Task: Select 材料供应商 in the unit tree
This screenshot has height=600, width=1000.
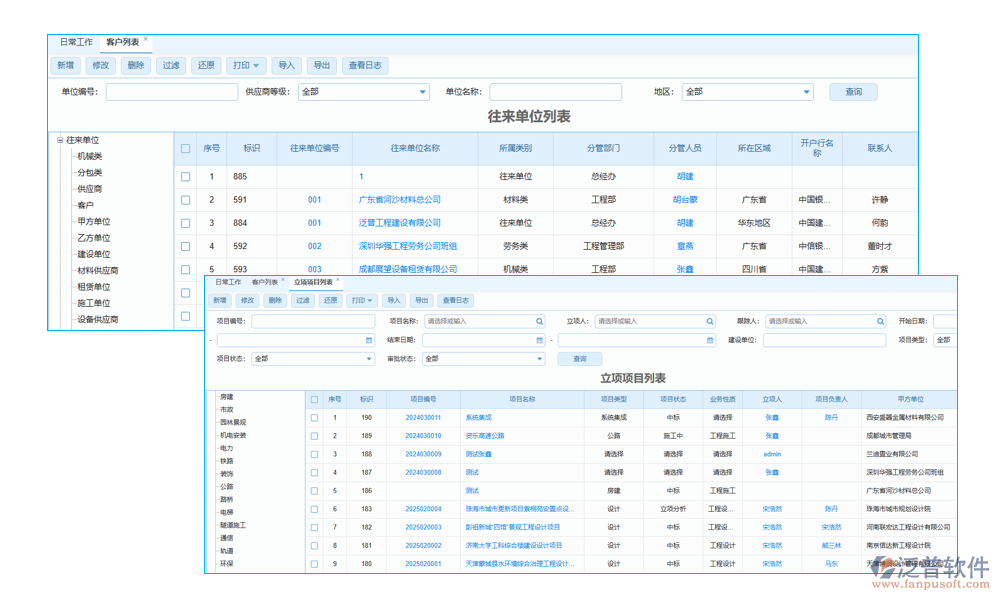Action: pyautogui.click(x=98, y=271)
